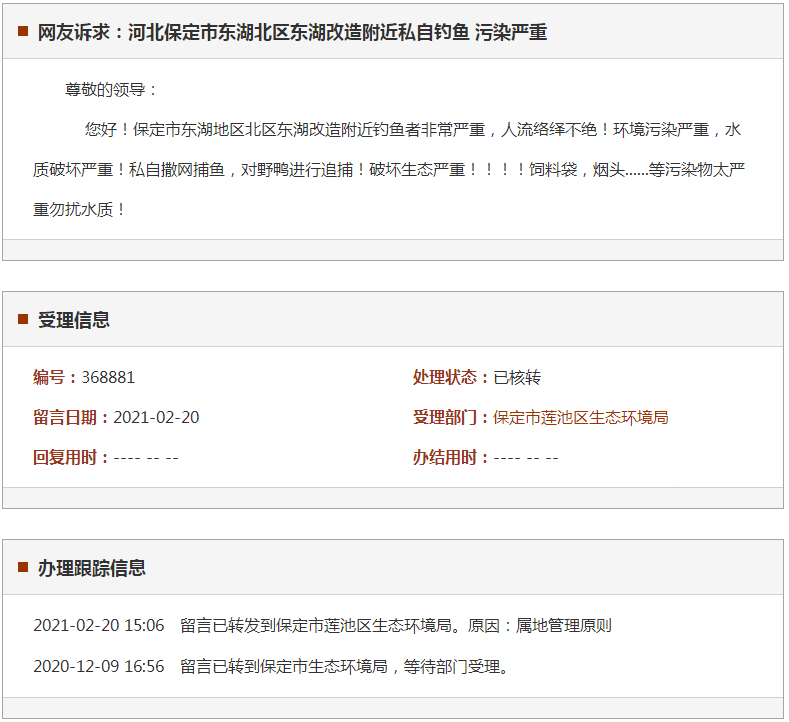The image size is (789, 722).
Task: Click the 属地管理原则 forwarding reason entry
Action: click(x=564, y=626)
